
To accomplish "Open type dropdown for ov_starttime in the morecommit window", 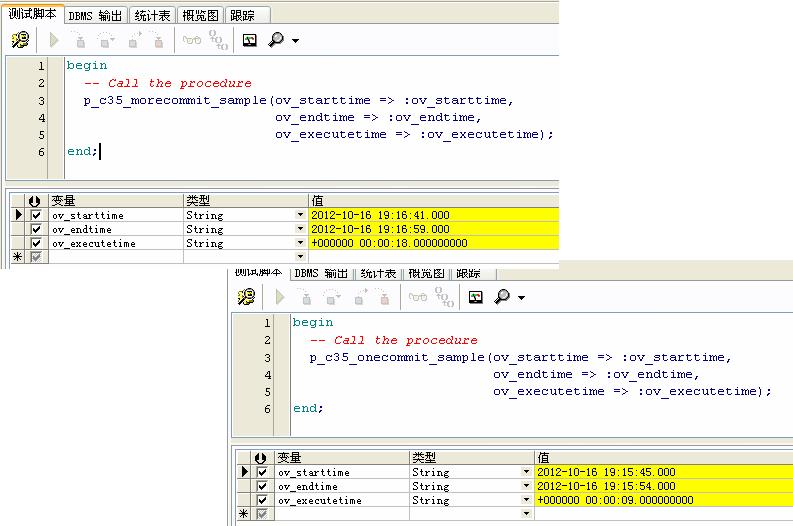I will coord(300,215).
